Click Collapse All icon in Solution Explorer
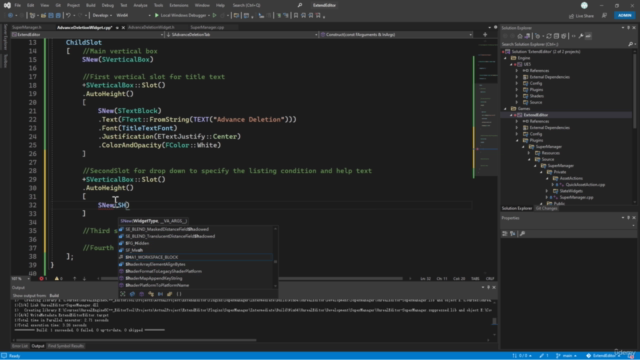The width and height of the screenshot is (640, 360). pyautogui.click(x=556, y=36)
